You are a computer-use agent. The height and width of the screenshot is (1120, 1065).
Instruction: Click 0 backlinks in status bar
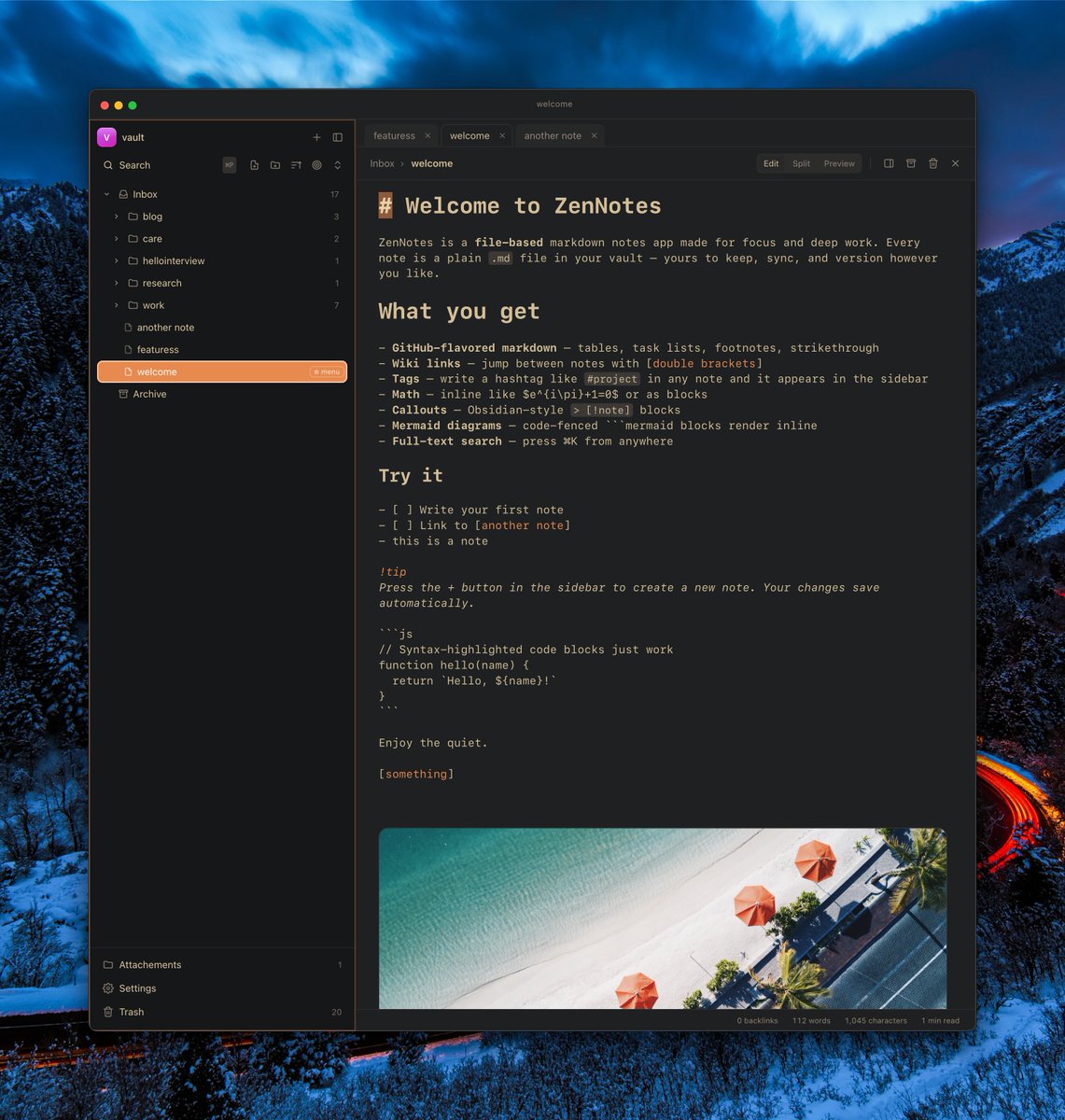(x=757, y=1021)
